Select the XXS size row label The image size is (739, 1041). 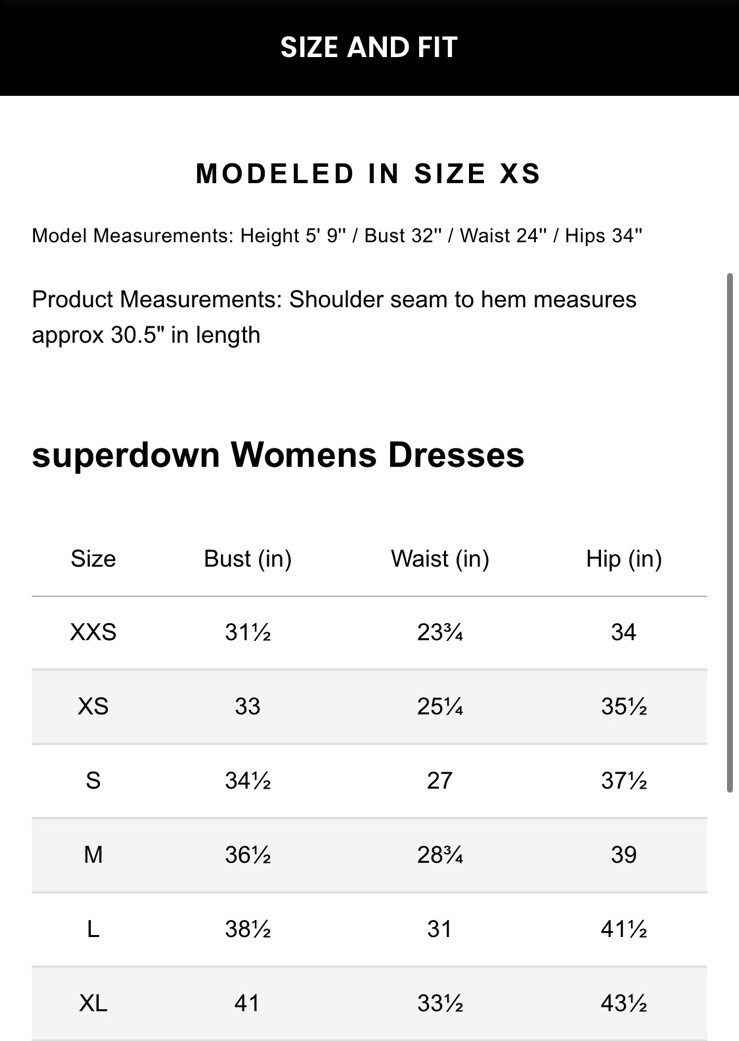coord(93,632)
